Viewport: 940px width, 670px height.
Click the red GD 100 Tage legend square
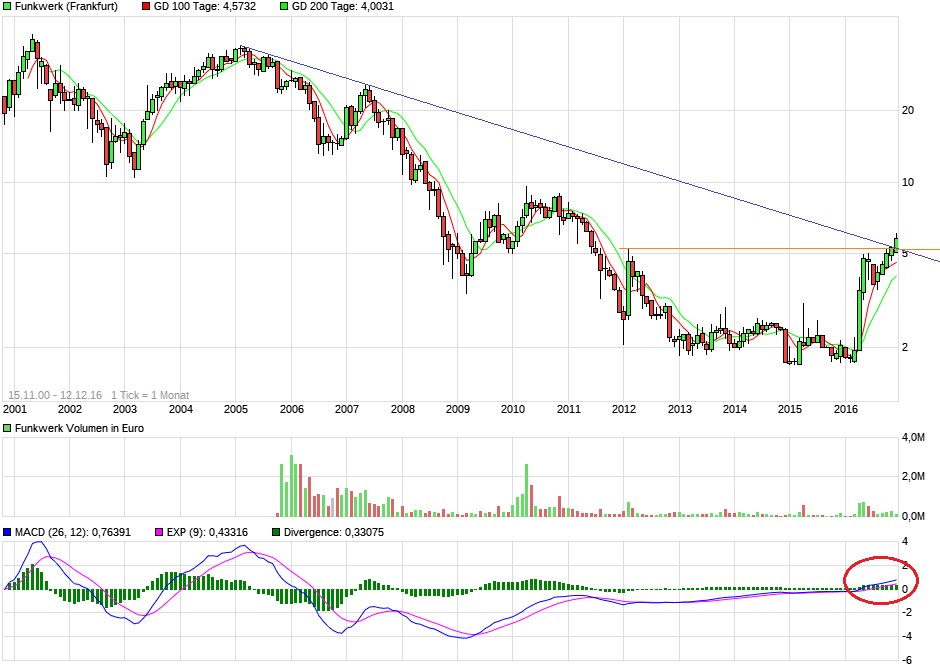[147, 6]
